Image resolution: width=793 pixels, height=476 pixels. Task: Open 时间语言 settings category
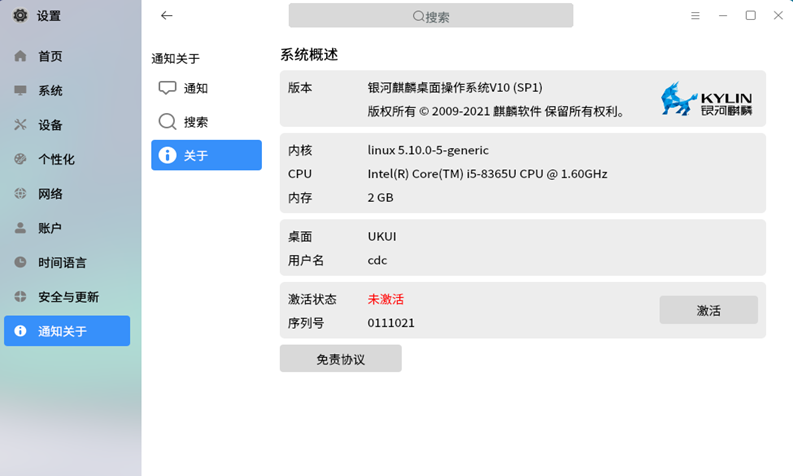tap(67, 263)
